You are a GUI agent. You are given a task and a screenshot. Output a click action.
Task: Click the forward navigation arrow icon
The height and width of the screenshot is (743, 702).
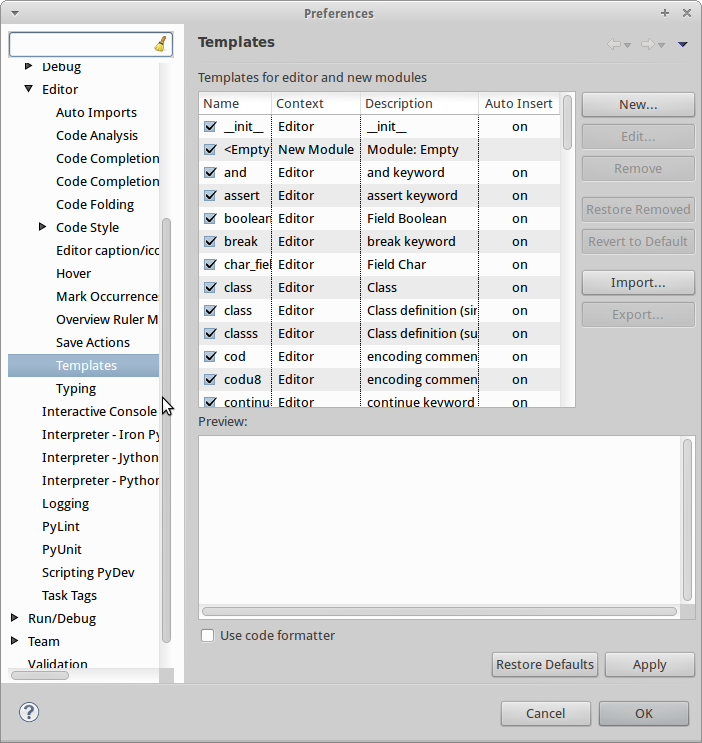click(648, 44)
